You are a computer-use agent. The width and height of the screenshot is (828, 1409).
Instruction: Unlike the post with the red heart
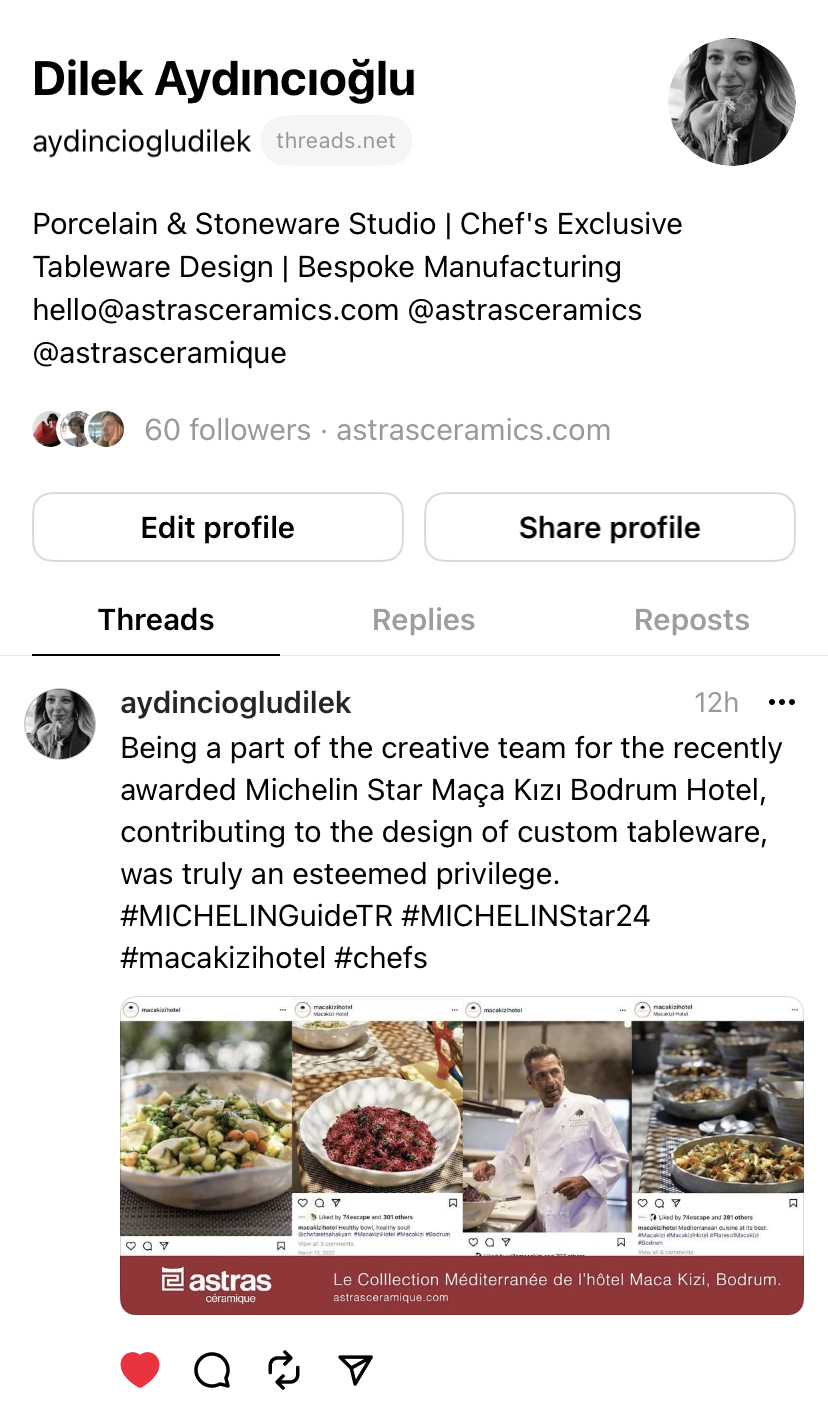click(140, 1369)
